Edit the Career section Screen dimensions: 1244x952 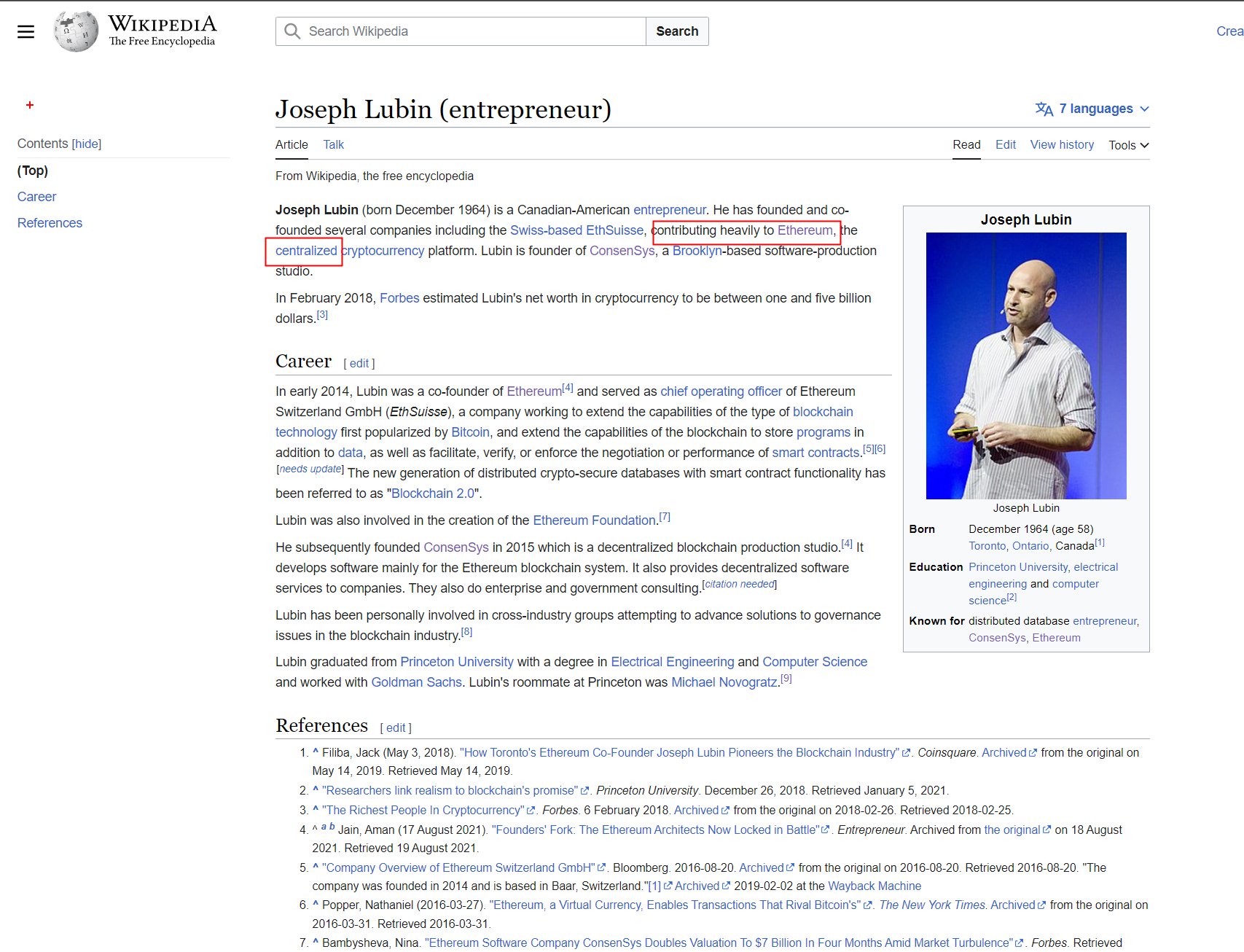[359, 363]
